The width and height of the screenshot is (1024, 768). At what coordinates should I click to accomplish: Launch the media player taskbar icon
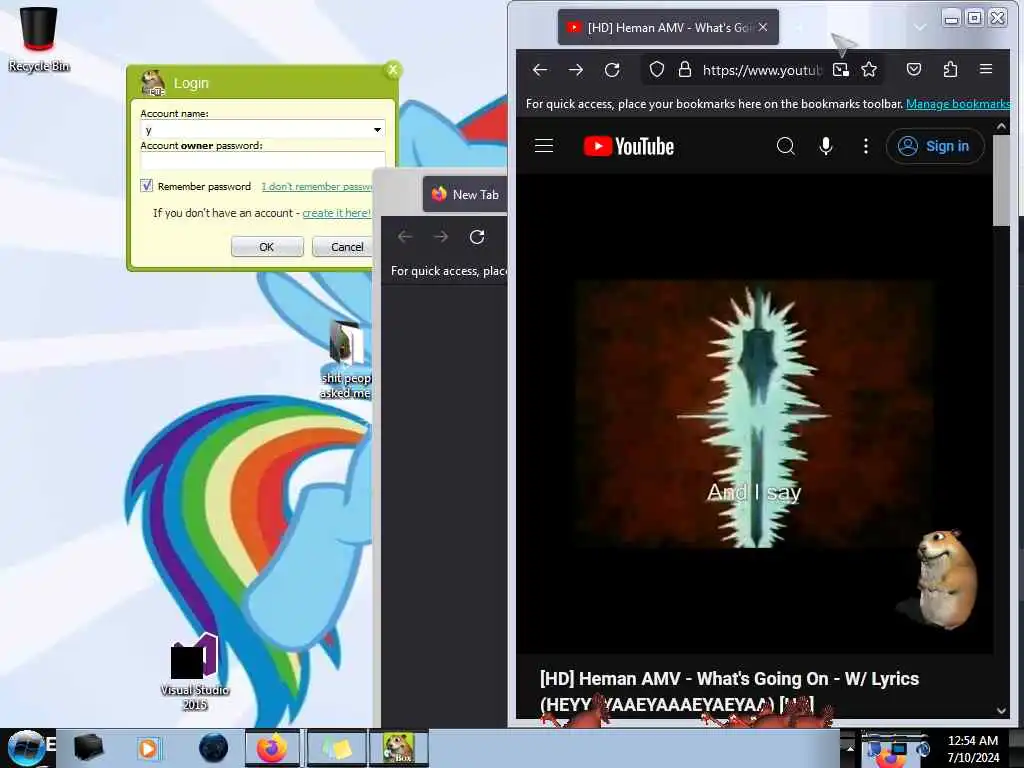coord(148,748)
